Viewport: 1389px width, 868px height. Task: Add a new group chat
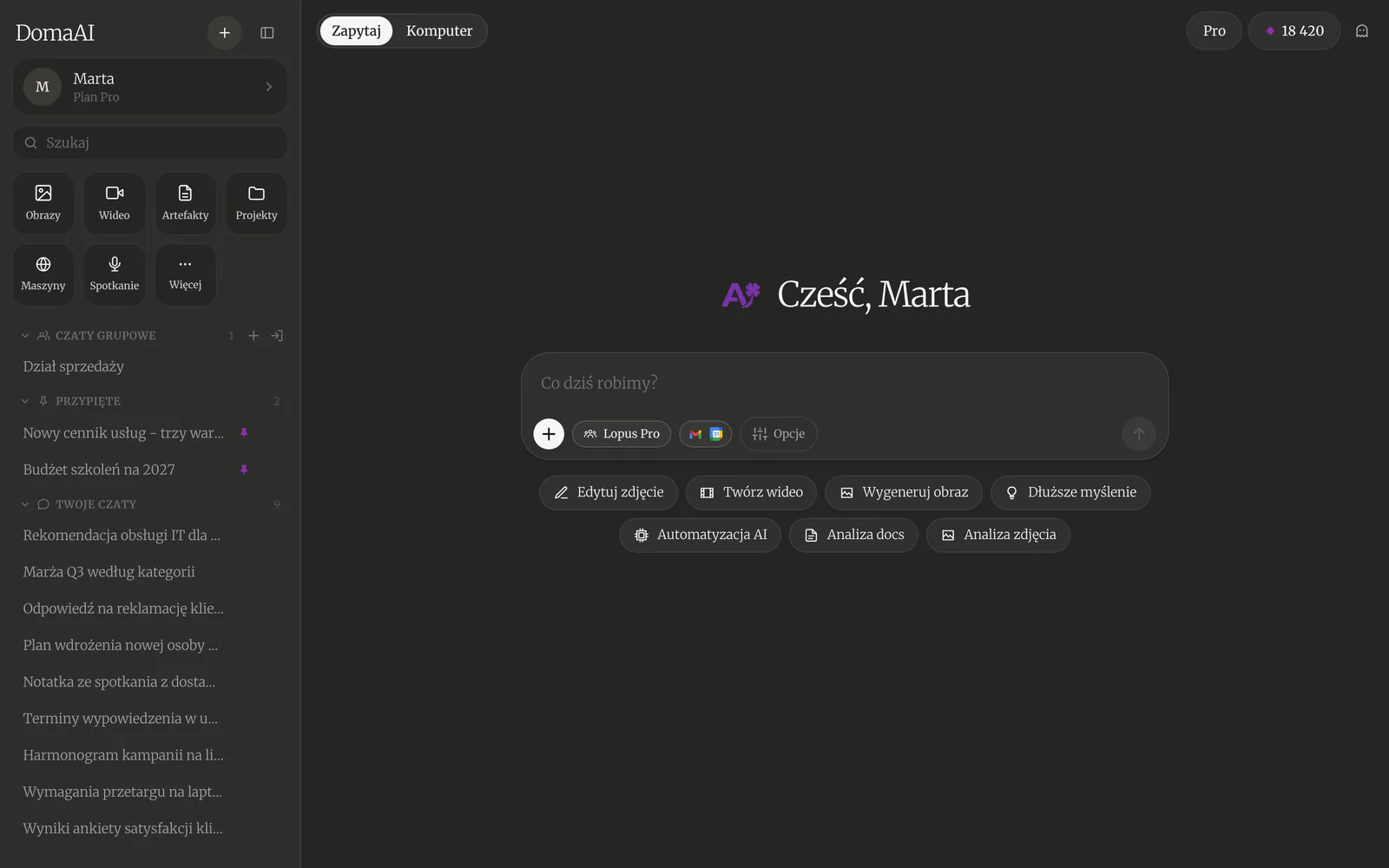[x=253, y=336]
